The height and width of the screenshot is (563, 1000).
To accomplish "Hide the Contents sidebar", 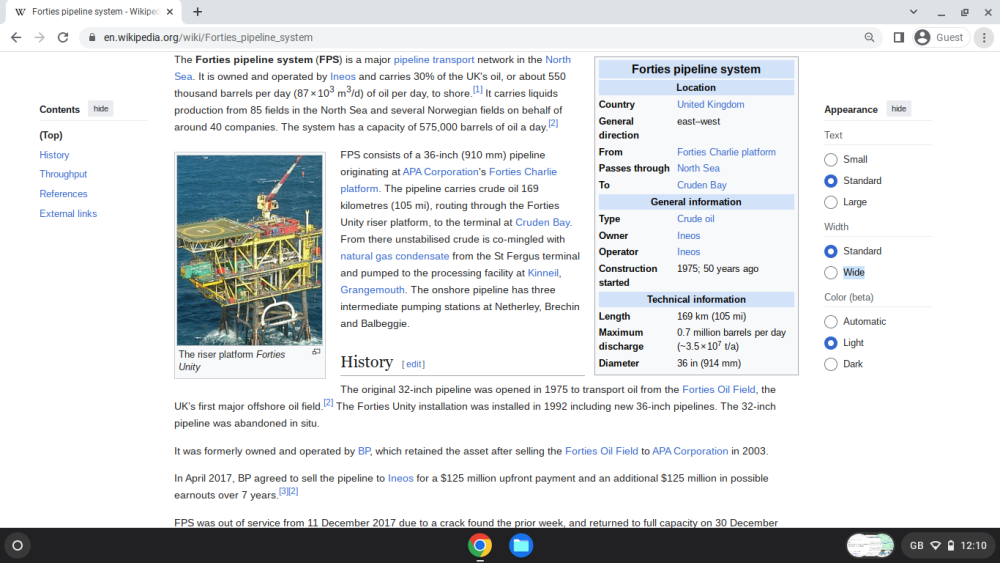I will (x=101, y=109).
